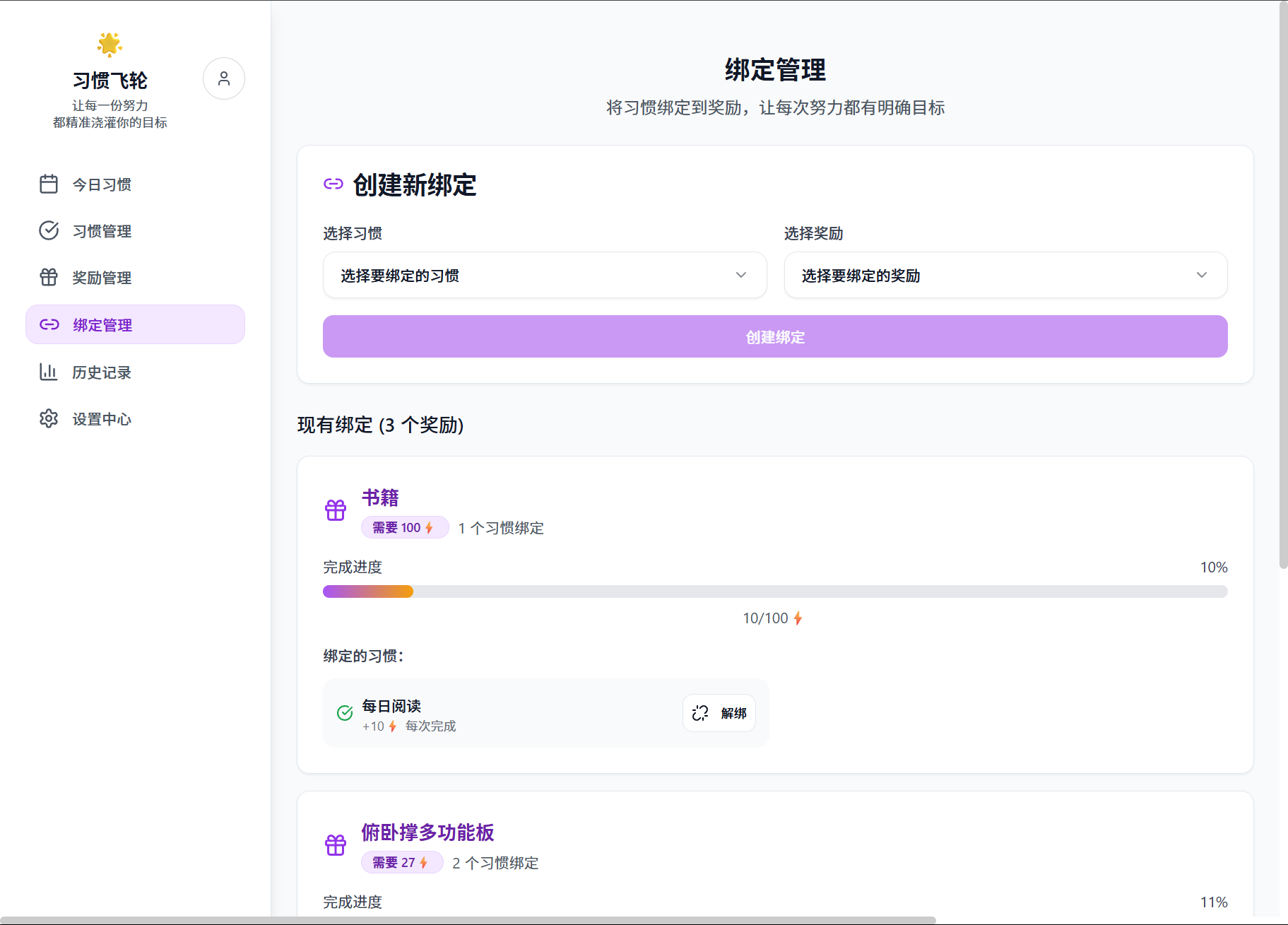The width and height of the screenshot is (1288, 925).
Task: Click the star logo above 习惯飞轮
Action: coord(110,45)
